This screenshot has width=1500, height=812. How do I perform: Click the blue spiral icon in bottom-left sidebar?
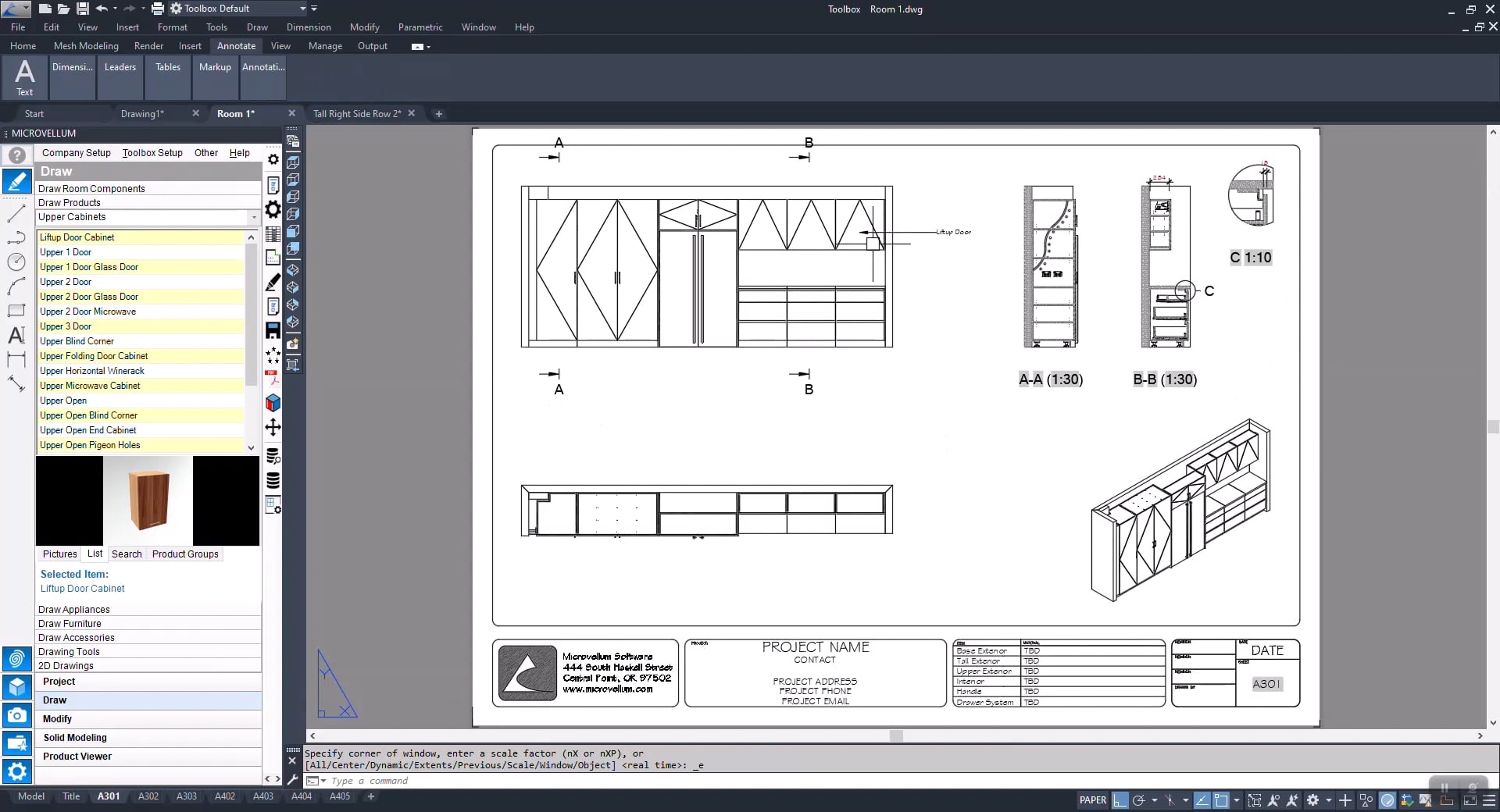[16, 658]
